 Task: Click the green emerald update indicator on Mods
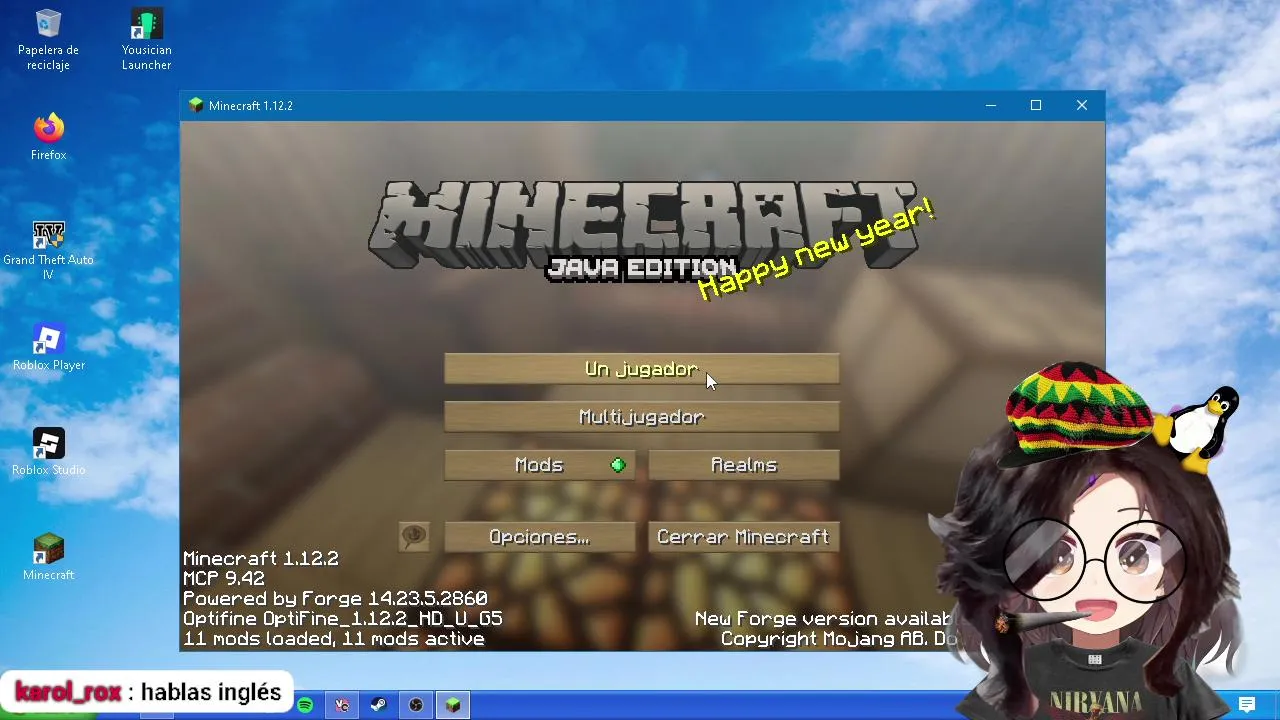coord(618,465)
